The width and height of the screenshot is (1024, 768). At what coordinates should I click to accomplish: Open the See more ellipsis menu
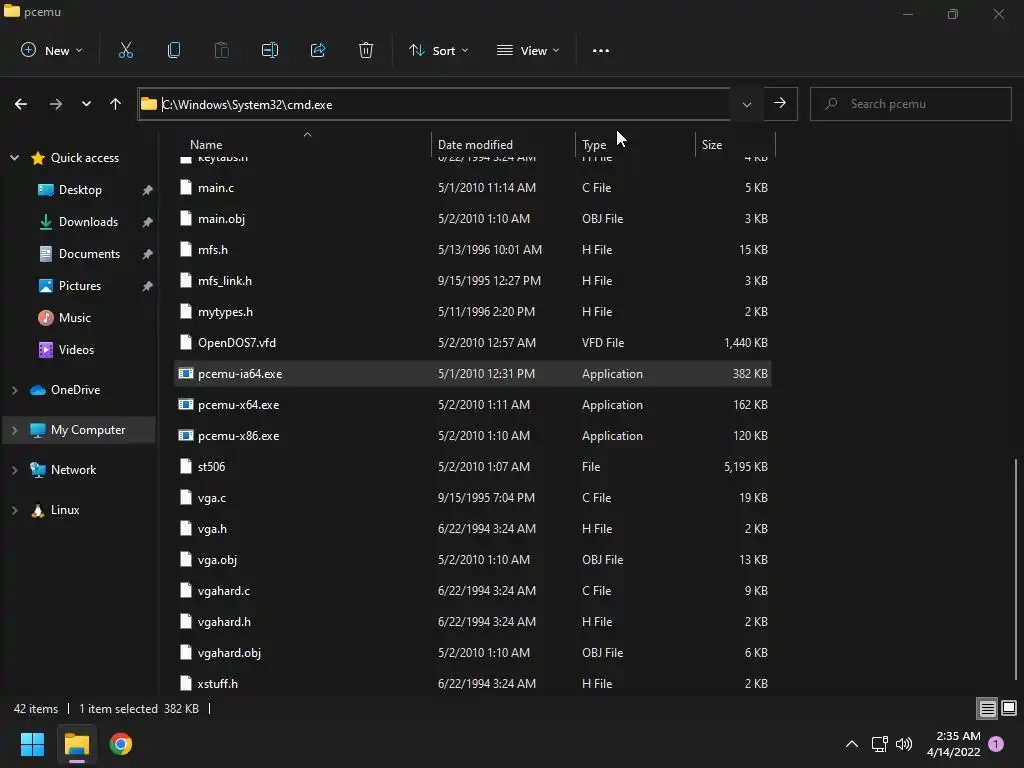pos(601,50)
